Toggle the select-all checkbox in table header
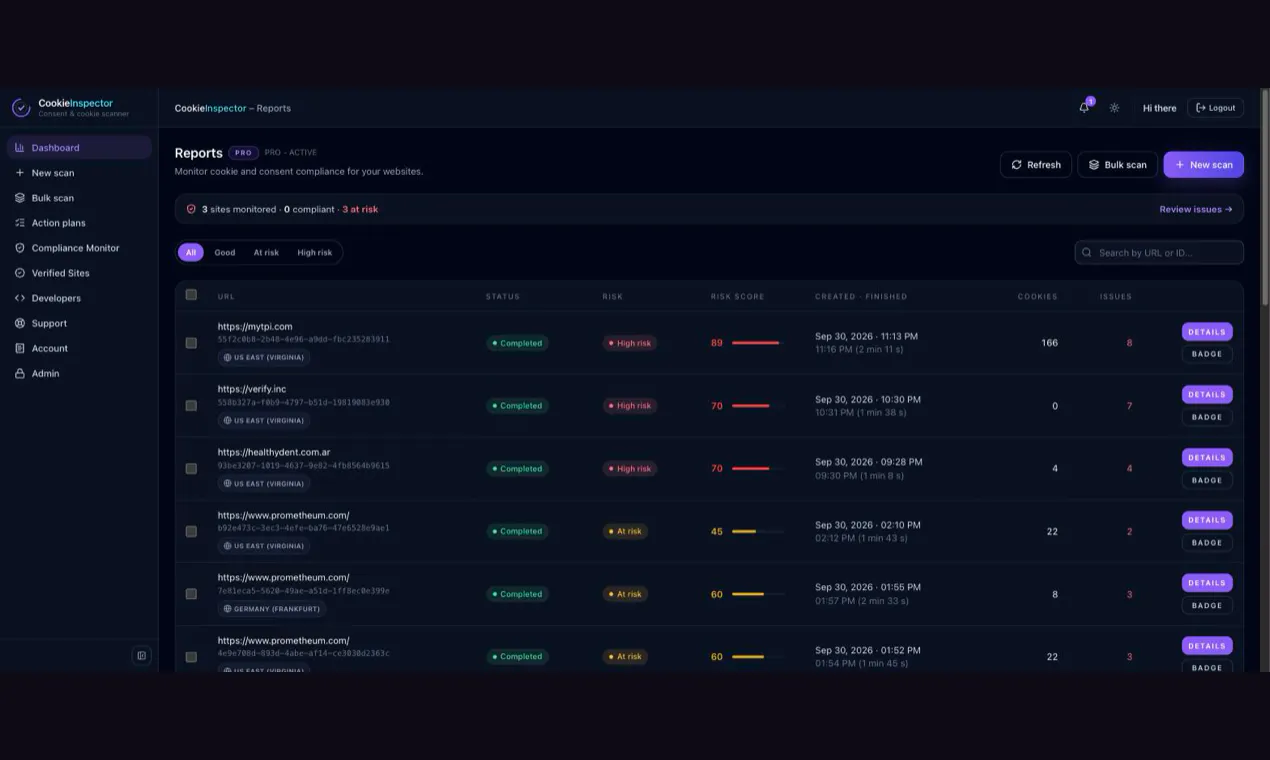This screenshot has width=1270, height=760. pos(191,295)
